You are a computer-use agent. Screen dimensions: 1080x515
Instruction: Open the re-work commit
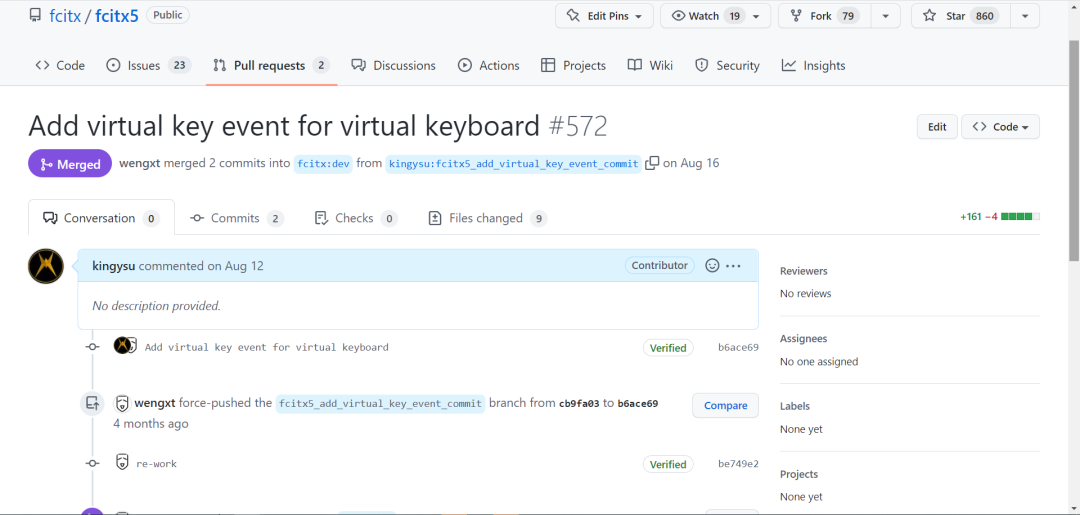coord(156,464)
